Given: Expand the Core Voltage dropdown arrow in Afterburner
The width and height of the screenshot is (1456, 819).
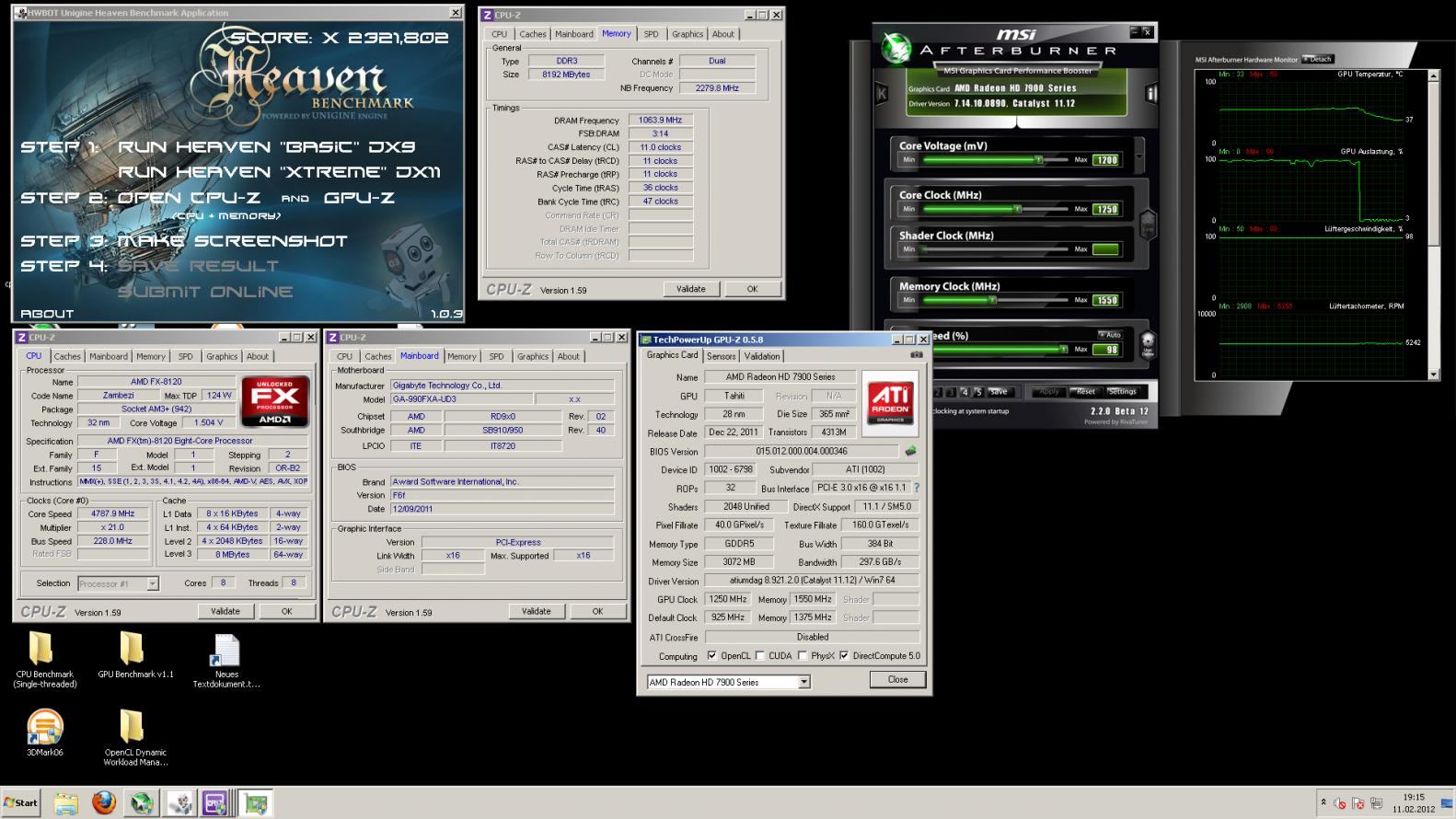Looking at the screenshot, I should tap(1139, 157).
